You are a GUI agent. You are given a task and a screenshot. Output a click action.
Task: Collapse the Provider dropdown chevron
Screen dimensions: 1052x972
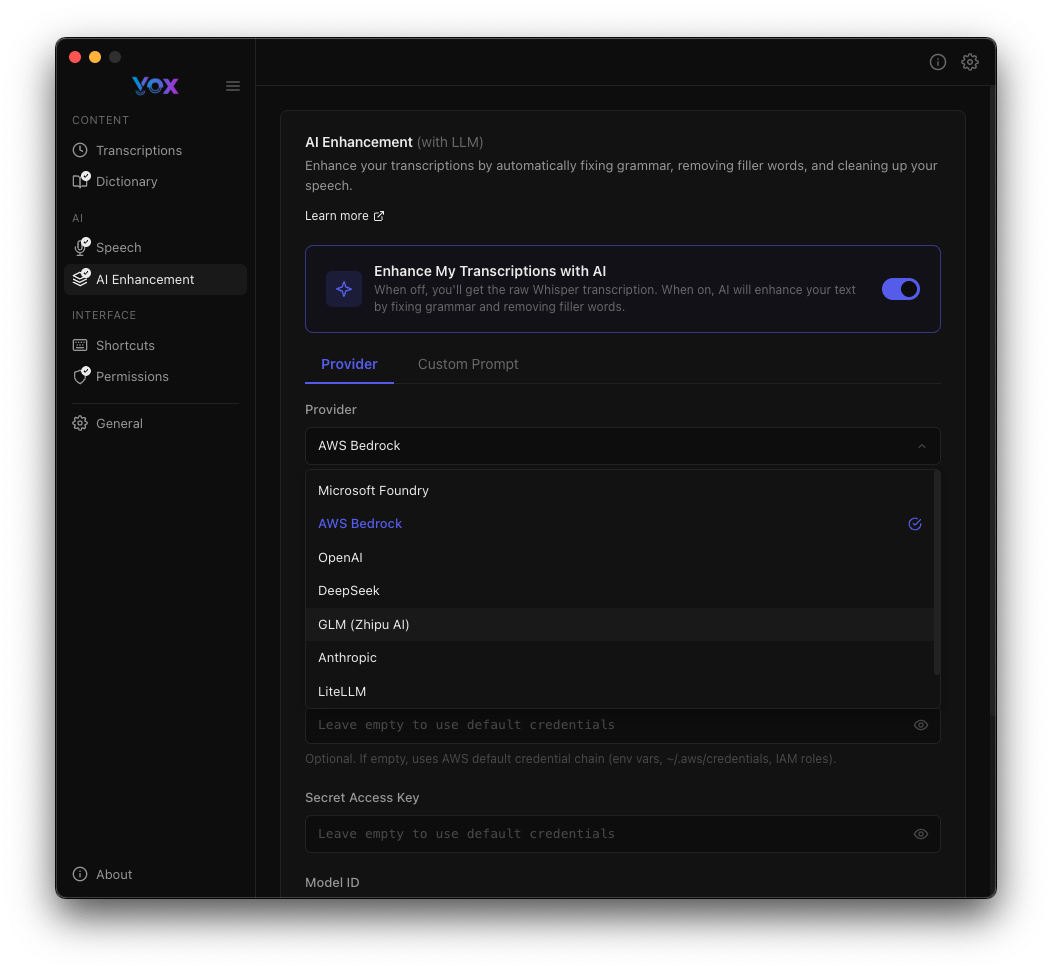click(x=921, y=446)
